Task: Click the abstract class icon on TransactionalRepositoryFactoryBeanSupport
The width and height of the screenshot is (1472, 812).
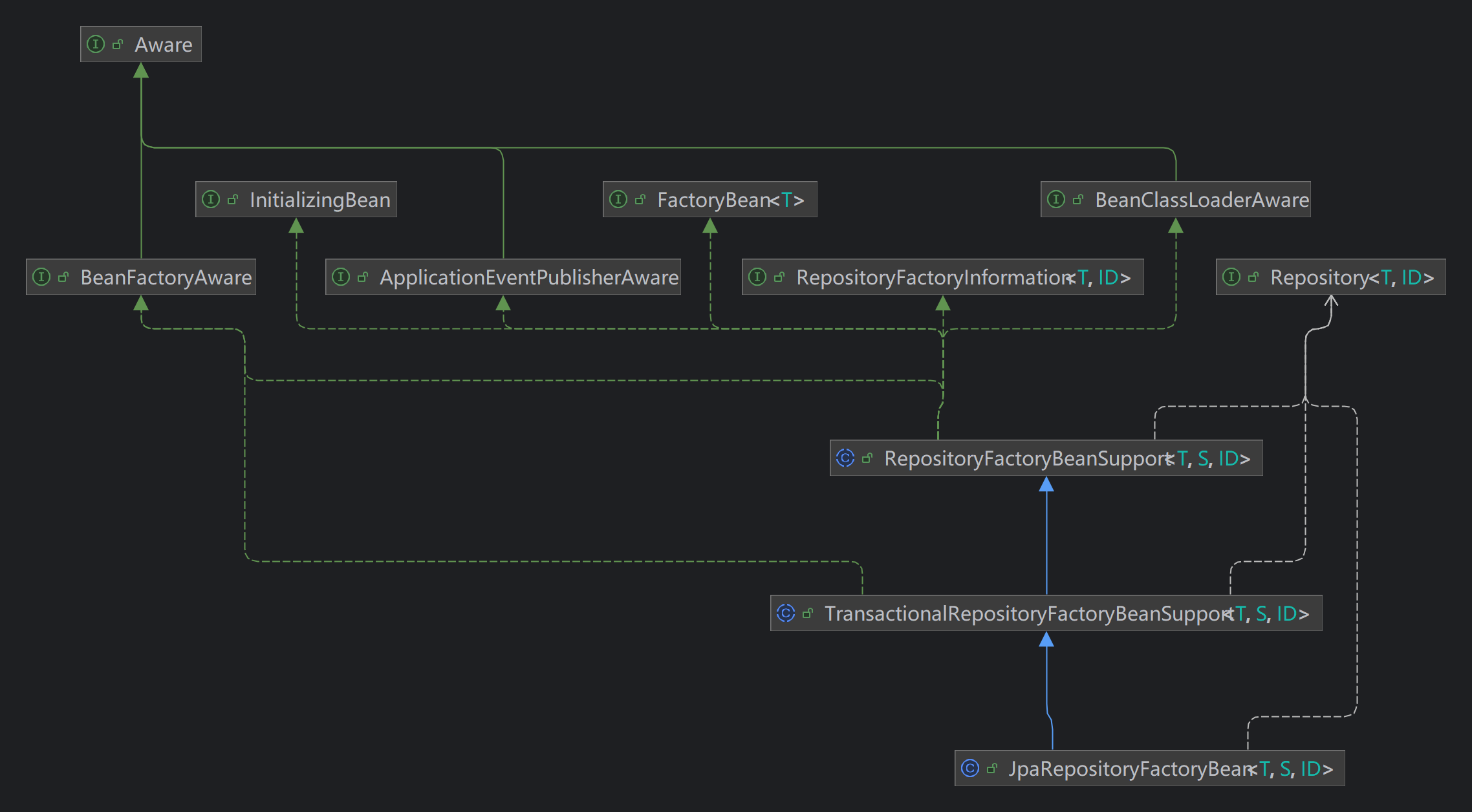Action: [x=786, y=613]
